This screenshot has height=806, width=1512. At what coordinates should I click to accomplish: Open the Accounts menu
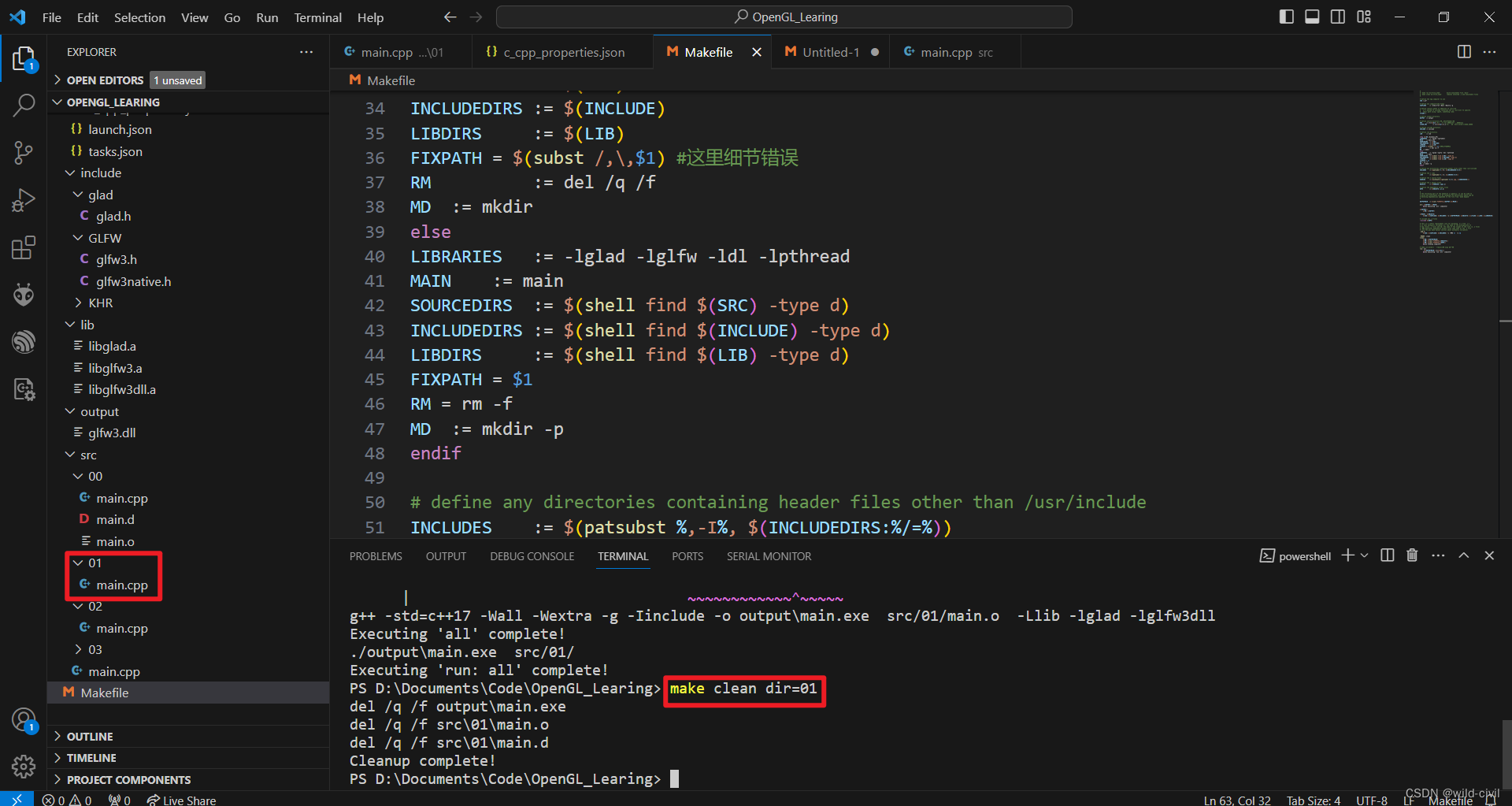[x=24, y=720]
